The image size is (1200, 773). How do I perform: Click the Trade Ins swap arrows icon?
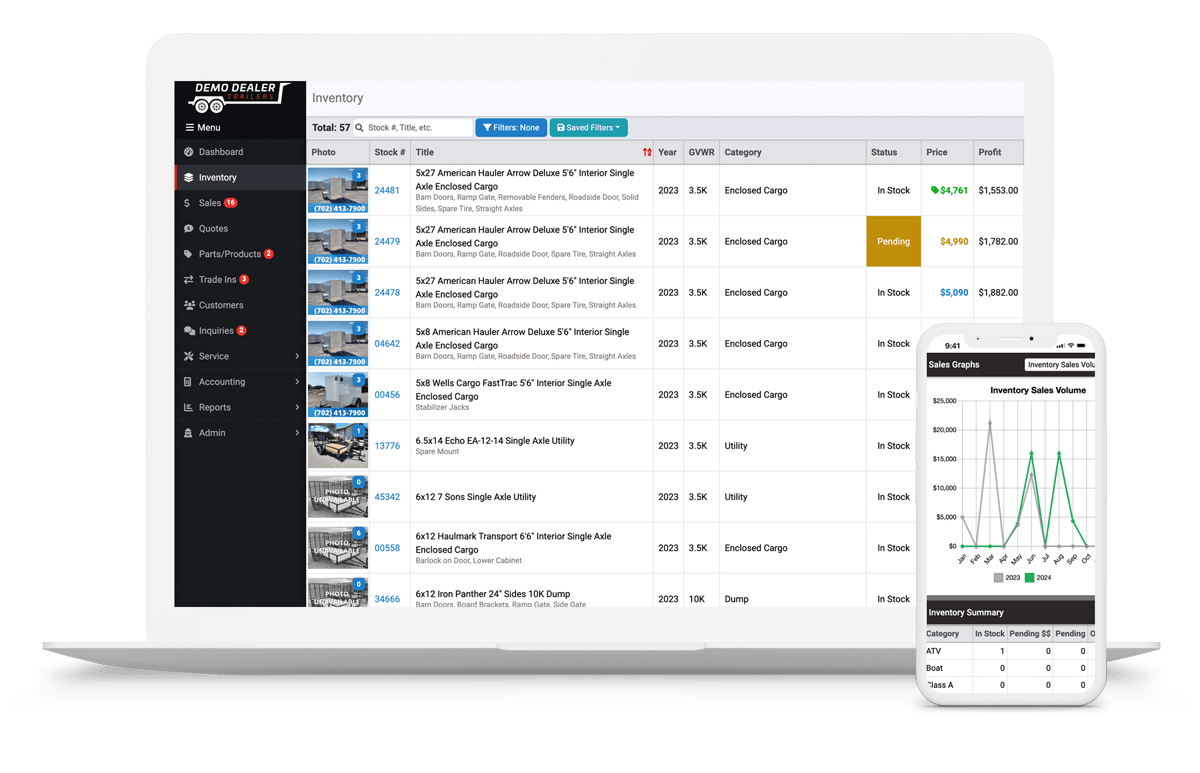tap(189, 280)
